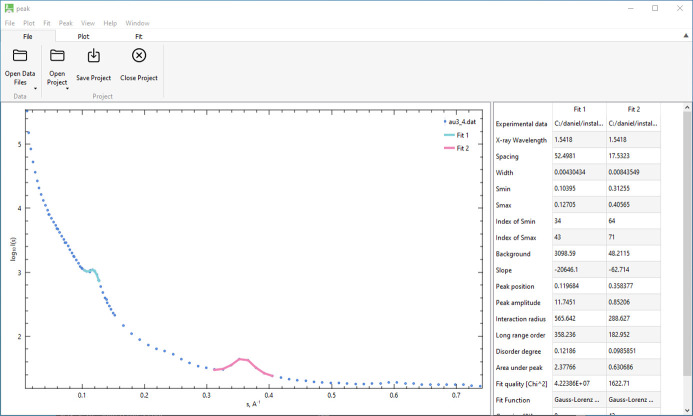Viewport: 693px width, 416px height.
Task: Click the Fit 1 Peak position value
Action: (x=570, y=284)
